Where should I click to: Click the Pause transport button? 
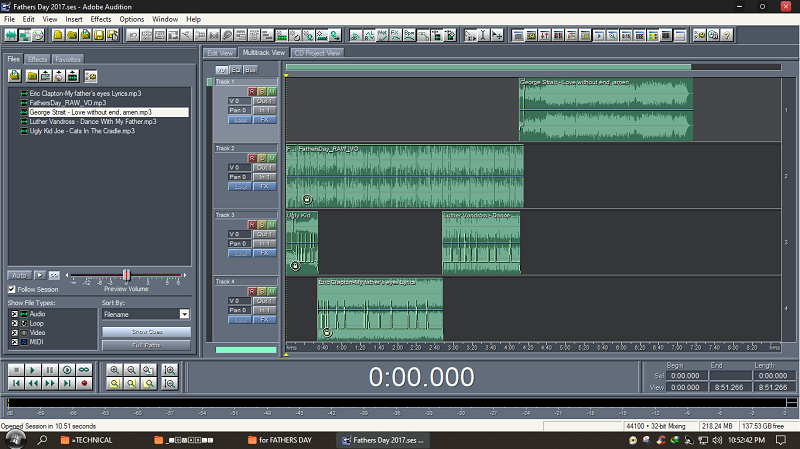pos(49,370)
